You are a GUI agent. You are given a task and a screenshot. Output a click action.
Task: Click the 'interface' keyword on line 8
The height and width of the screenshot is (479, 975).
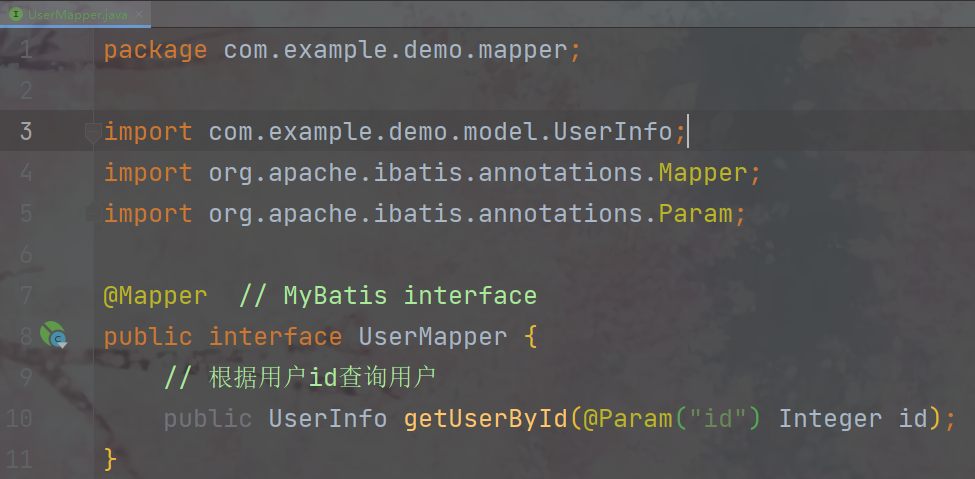click(x=275, y=337)
